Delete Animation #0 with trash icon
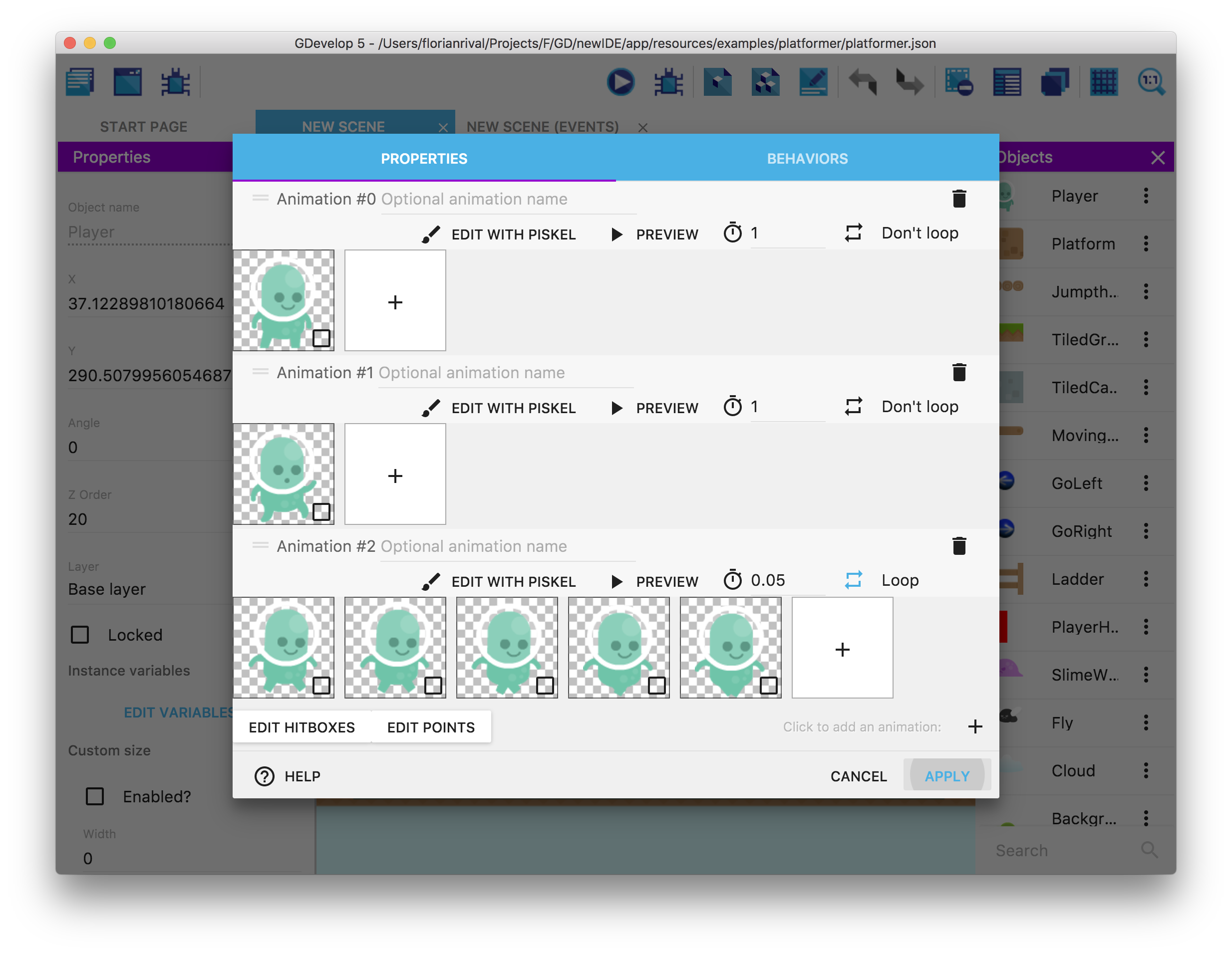This screenshot has height=954, width=1232. 959,199
